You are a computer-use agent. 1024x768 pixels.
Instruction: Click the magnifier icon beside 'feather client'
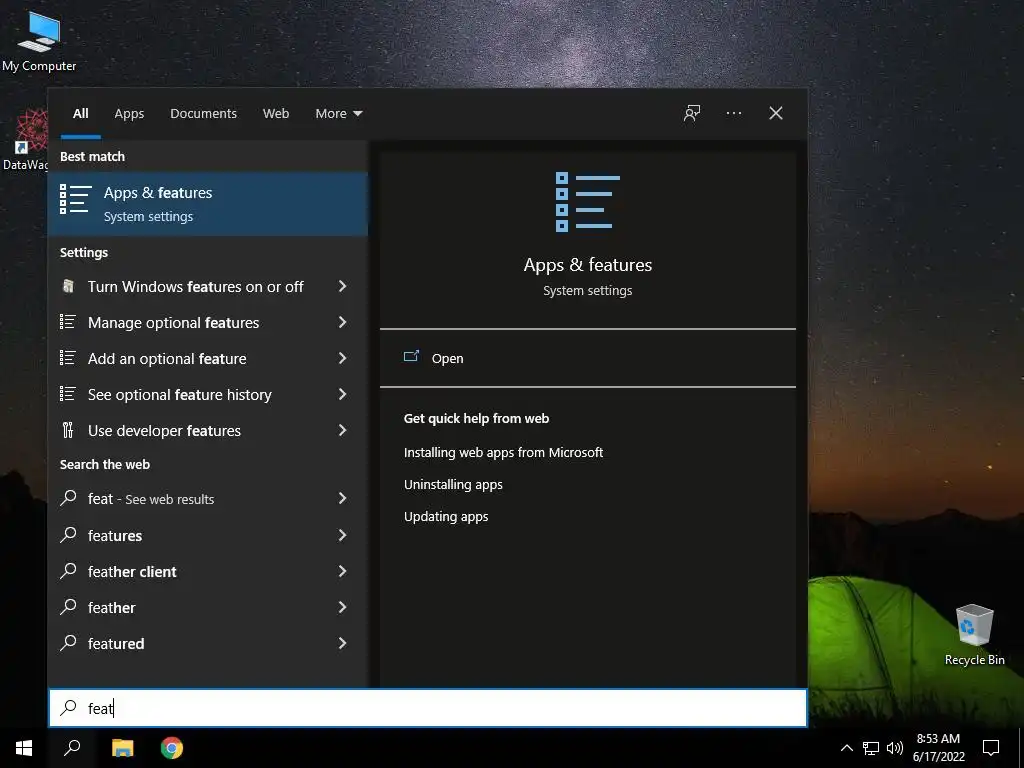point(68,570)
